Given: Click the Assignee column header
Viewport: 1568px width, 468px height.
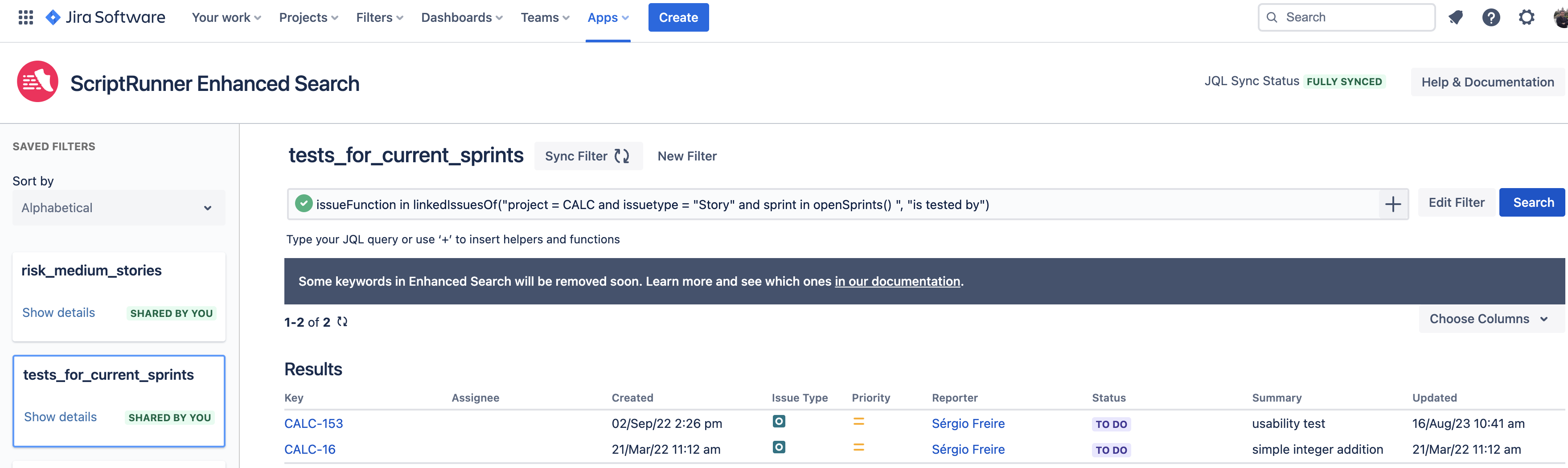Looking at the screenshot, I should (476, 398).
